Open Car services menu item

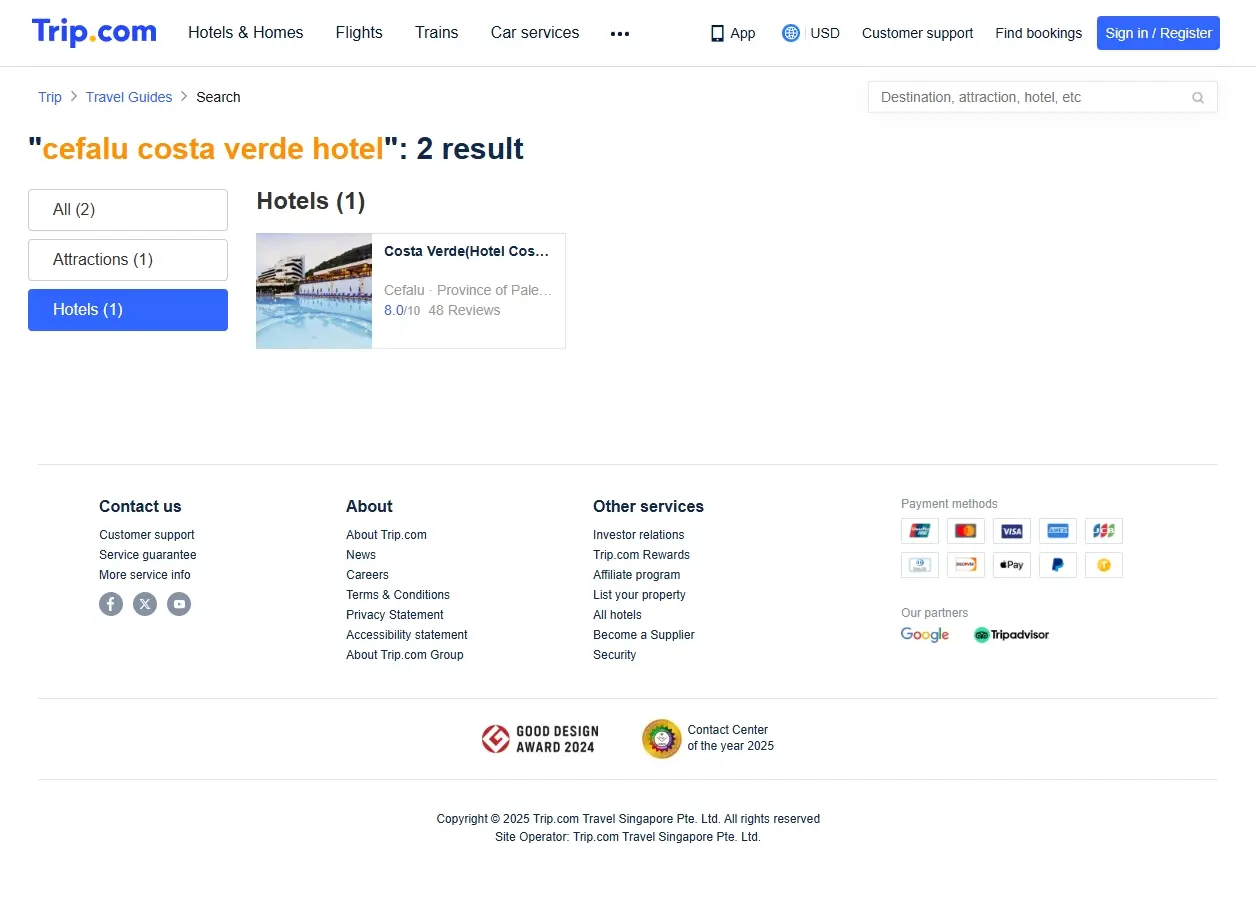tap(535, 33)
